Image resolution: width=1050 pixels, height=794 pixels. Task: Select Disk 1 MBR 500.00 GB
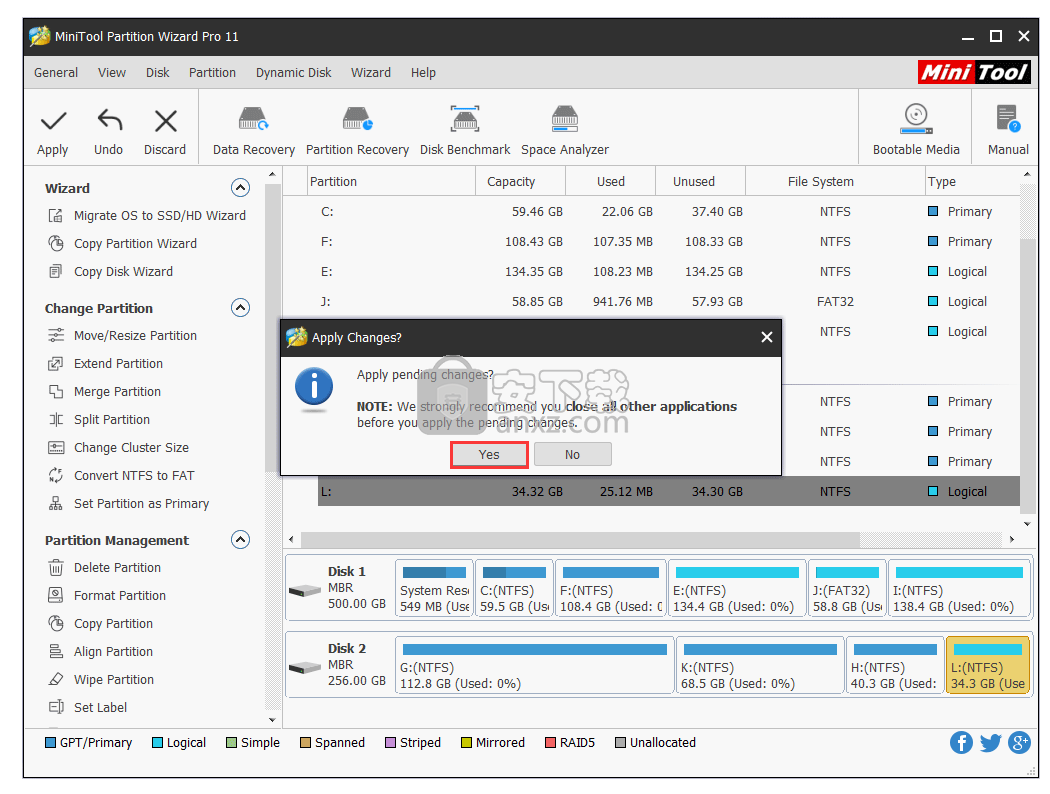click(x=339, y=588)
